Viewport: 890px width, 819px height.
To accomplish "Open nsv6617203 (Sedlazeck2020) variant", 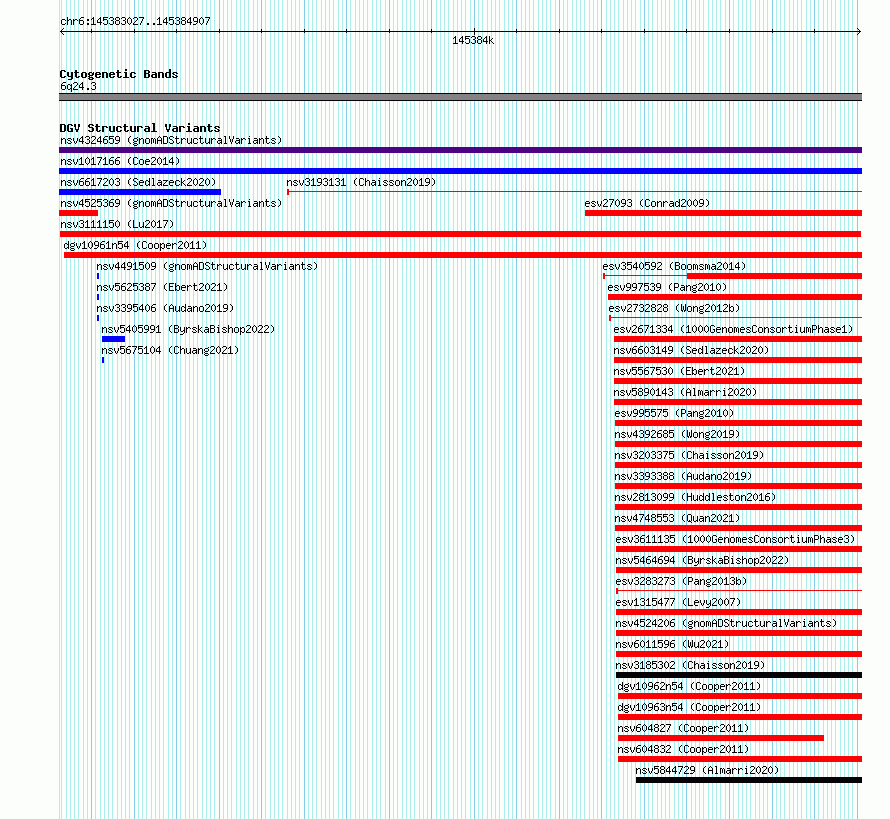I will [138, 182].
